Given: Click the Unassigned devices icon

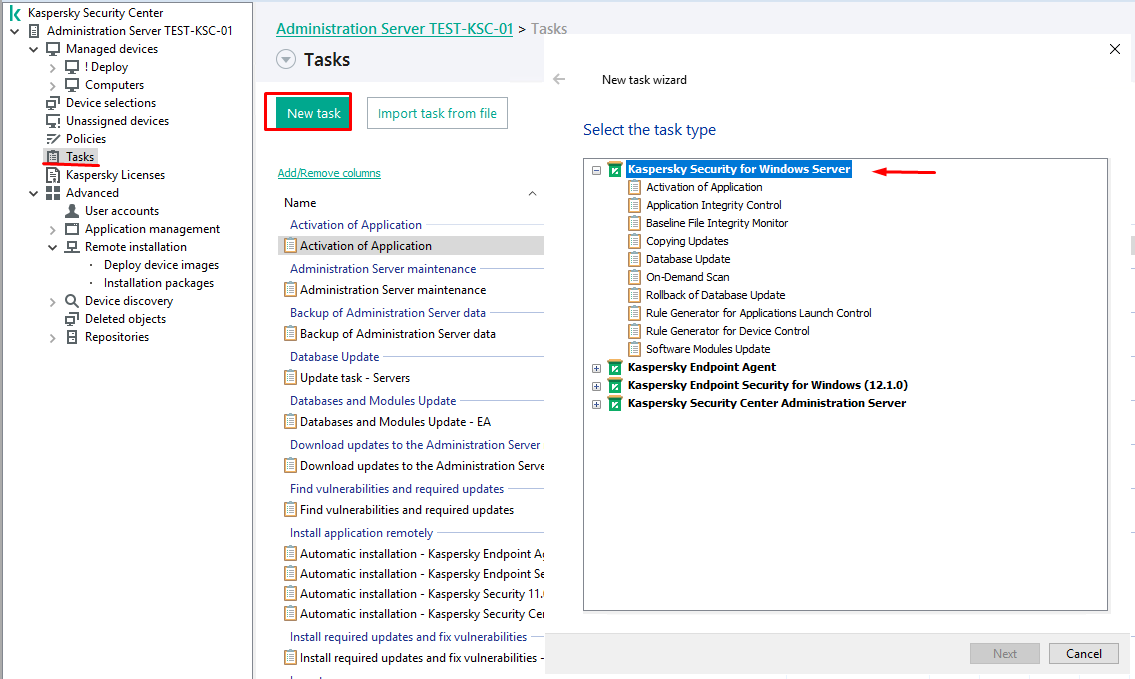Looking at the screenshot, I should [x=53, y=121].
